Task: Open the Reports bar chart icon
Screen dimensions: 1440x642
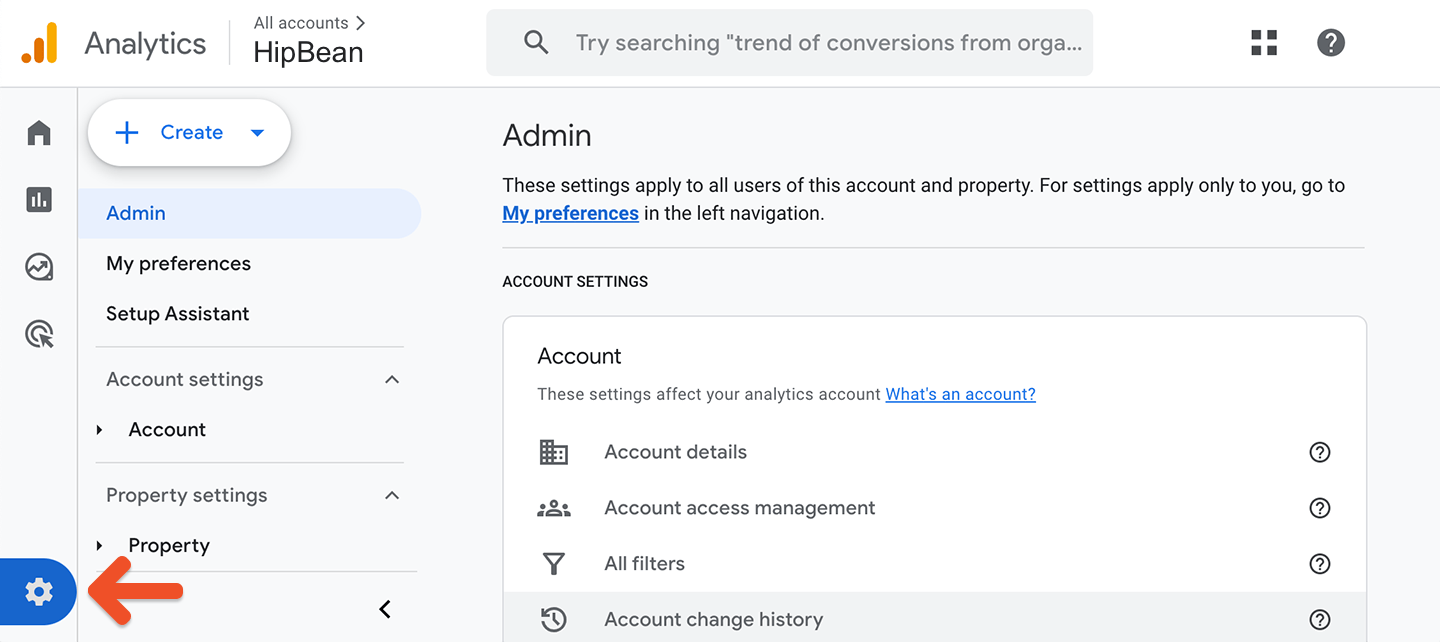Action: 39,200
